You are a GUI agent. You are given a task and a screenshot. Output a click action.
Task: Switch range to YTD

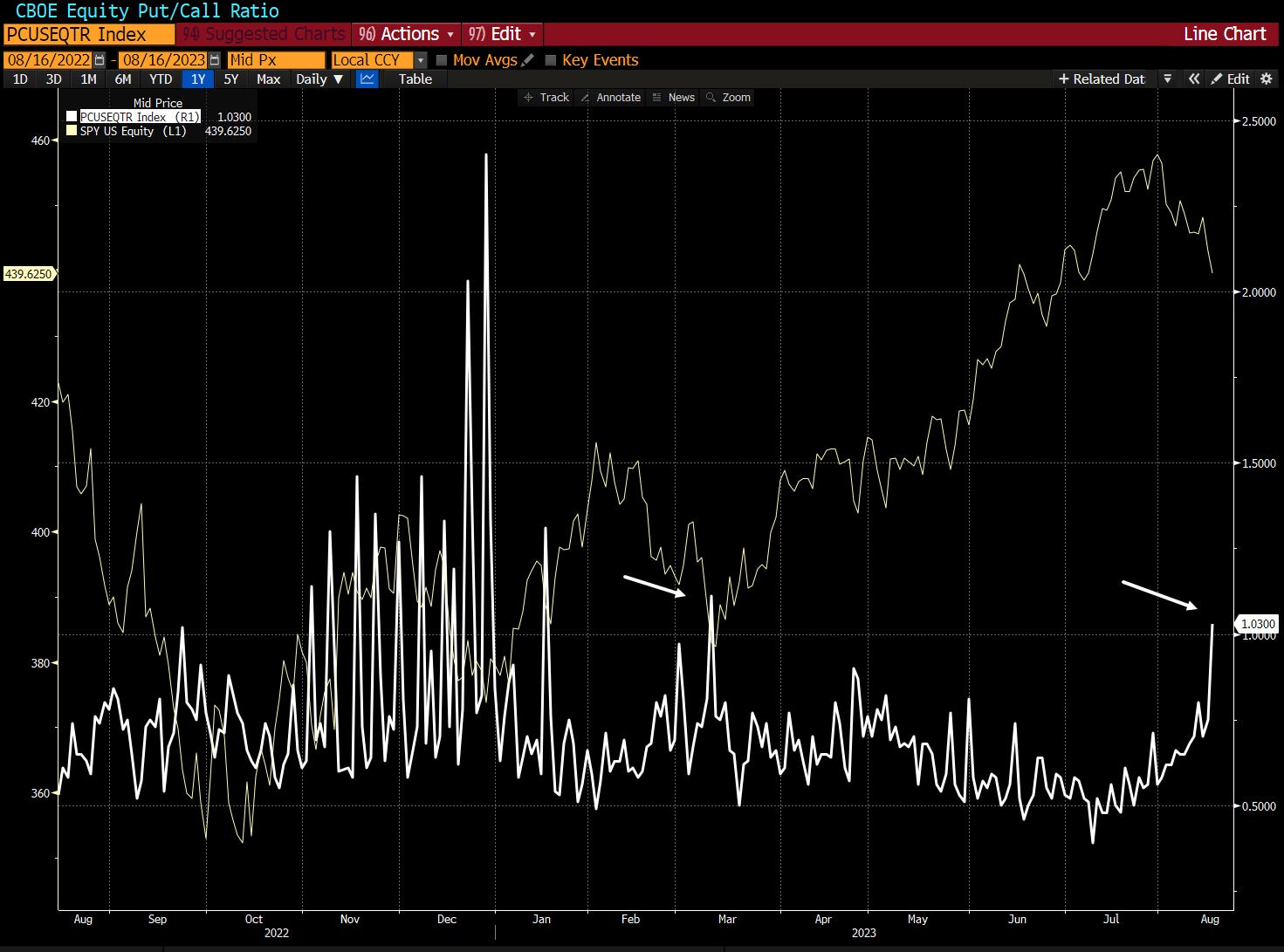161,79
